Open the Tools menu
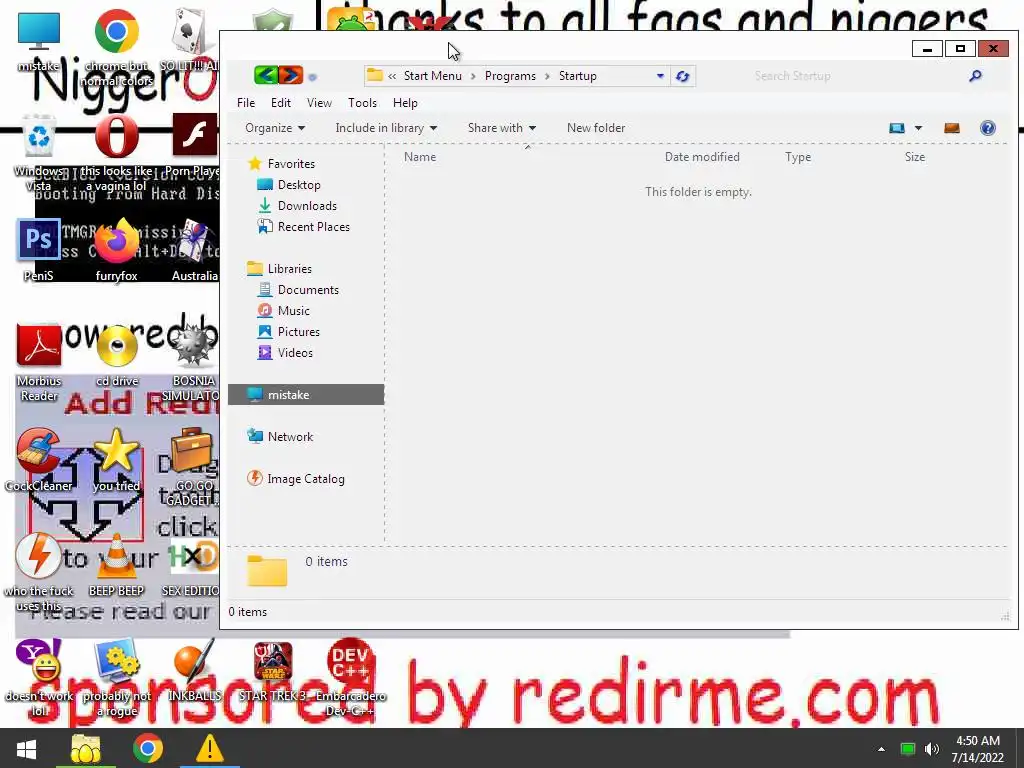The image size is (1024, 768). tap(362, 103)
